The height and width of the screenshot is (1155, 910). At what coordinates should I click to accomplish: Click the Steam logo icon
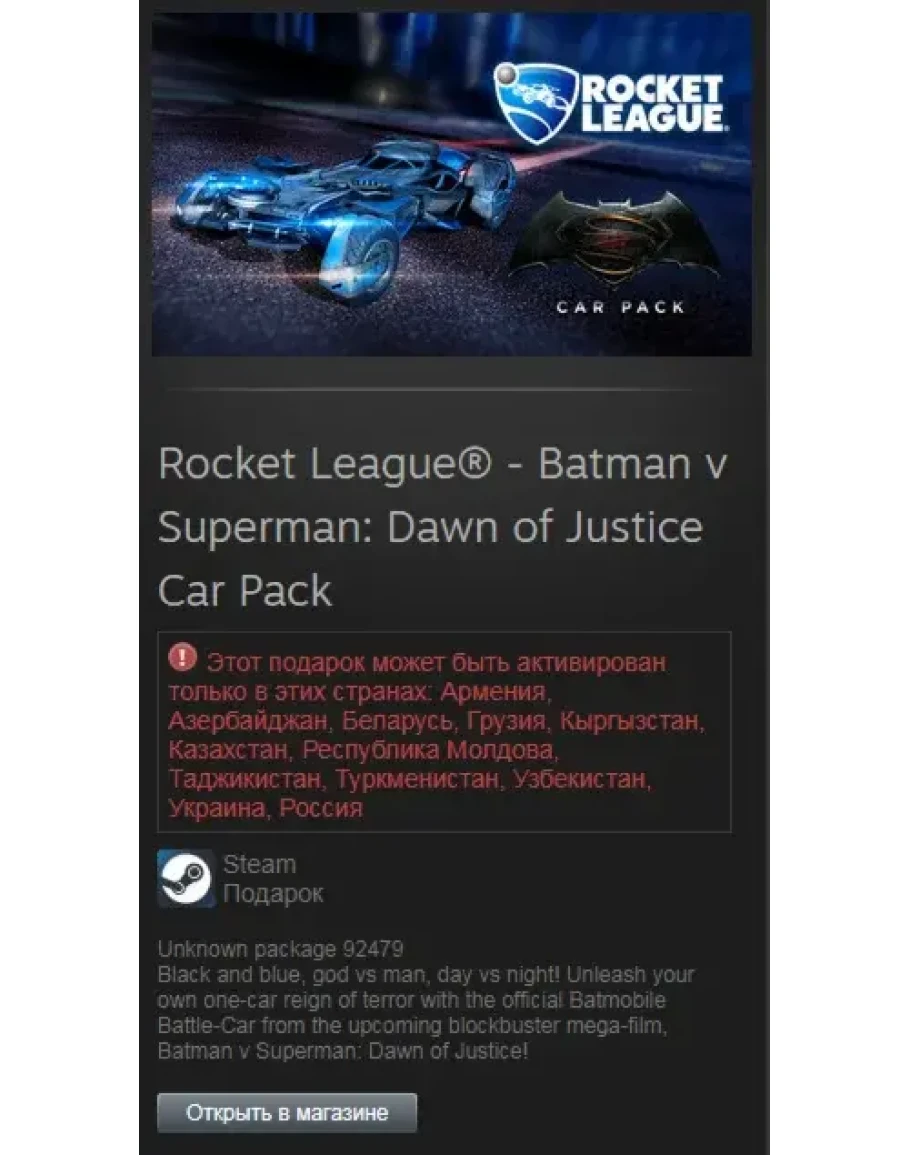[186, 878]
